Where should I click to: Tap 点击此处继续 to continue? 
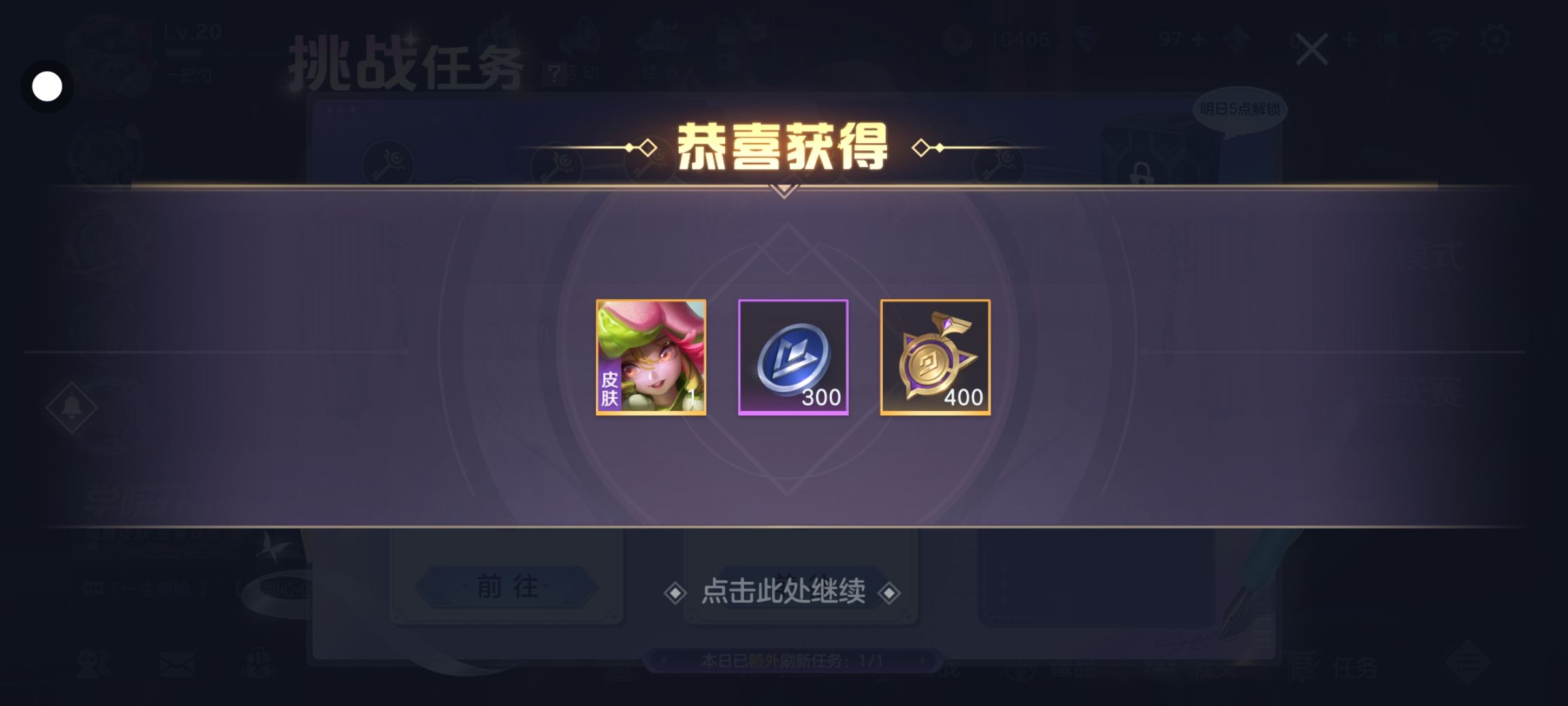pos(783,592)
